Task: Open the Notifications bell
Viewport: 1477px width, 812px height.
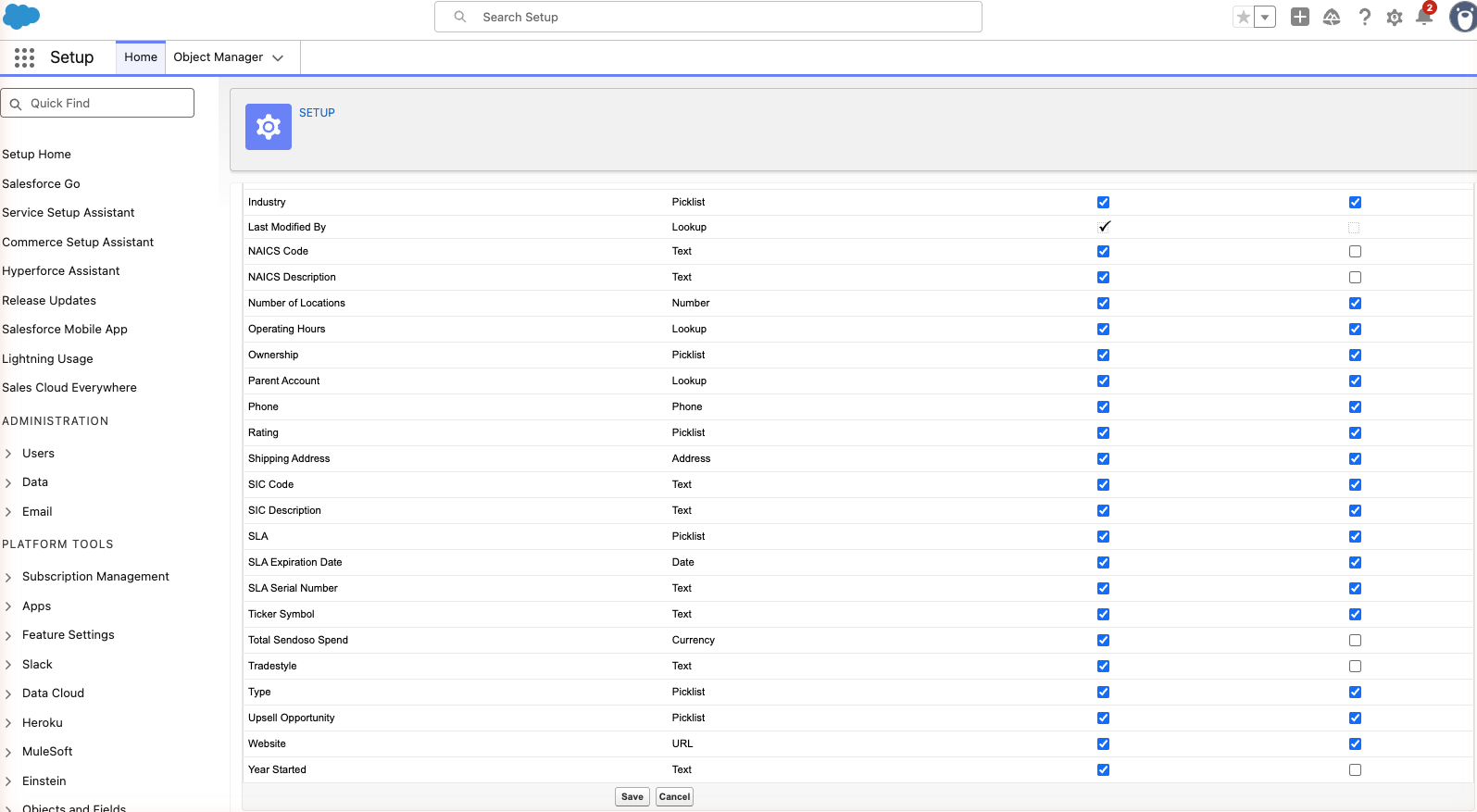Action: [x=1425, y=17]
